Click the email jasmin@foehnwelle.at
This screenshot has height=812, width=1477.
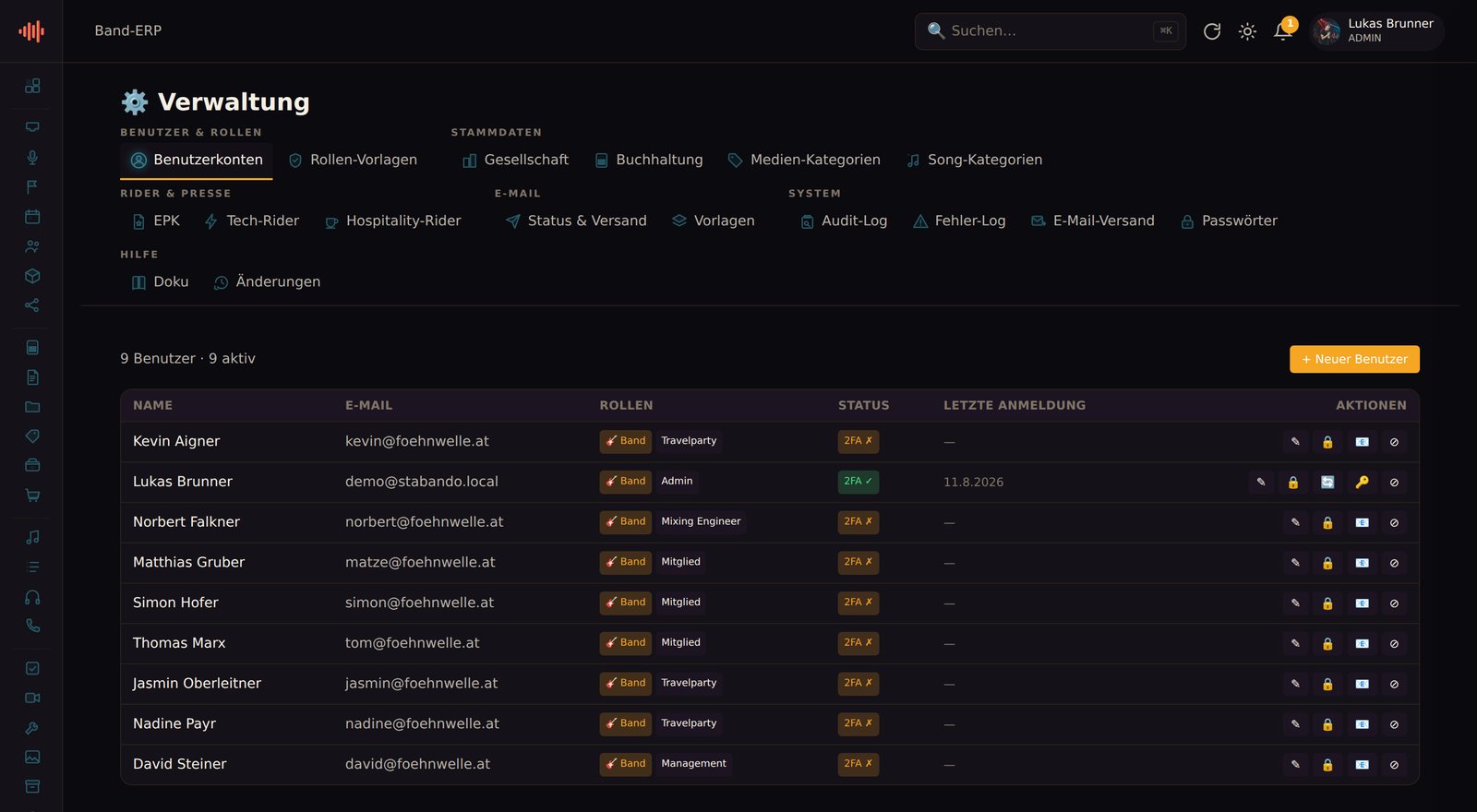[421, 684]
